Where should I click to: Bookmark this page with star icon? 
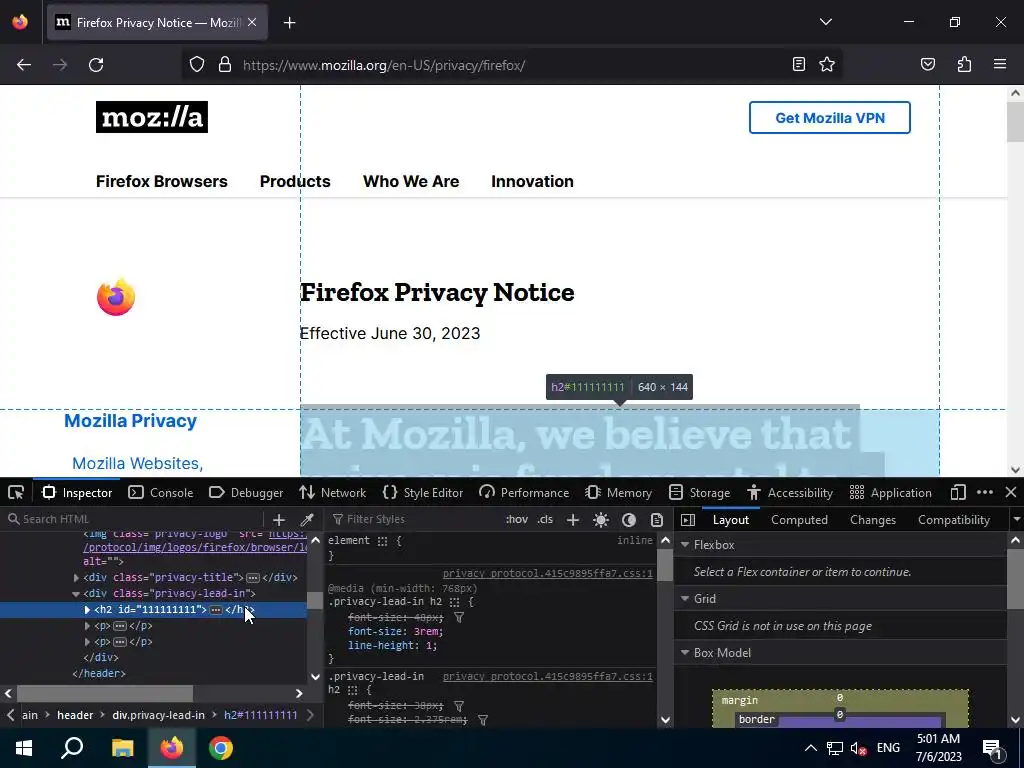[827, 64]
